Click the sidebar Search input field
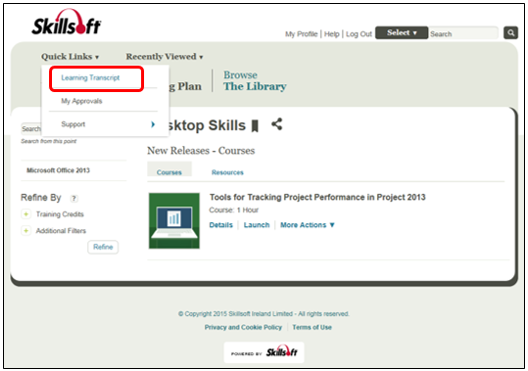The image size is (528, 371). click(31, 129)
